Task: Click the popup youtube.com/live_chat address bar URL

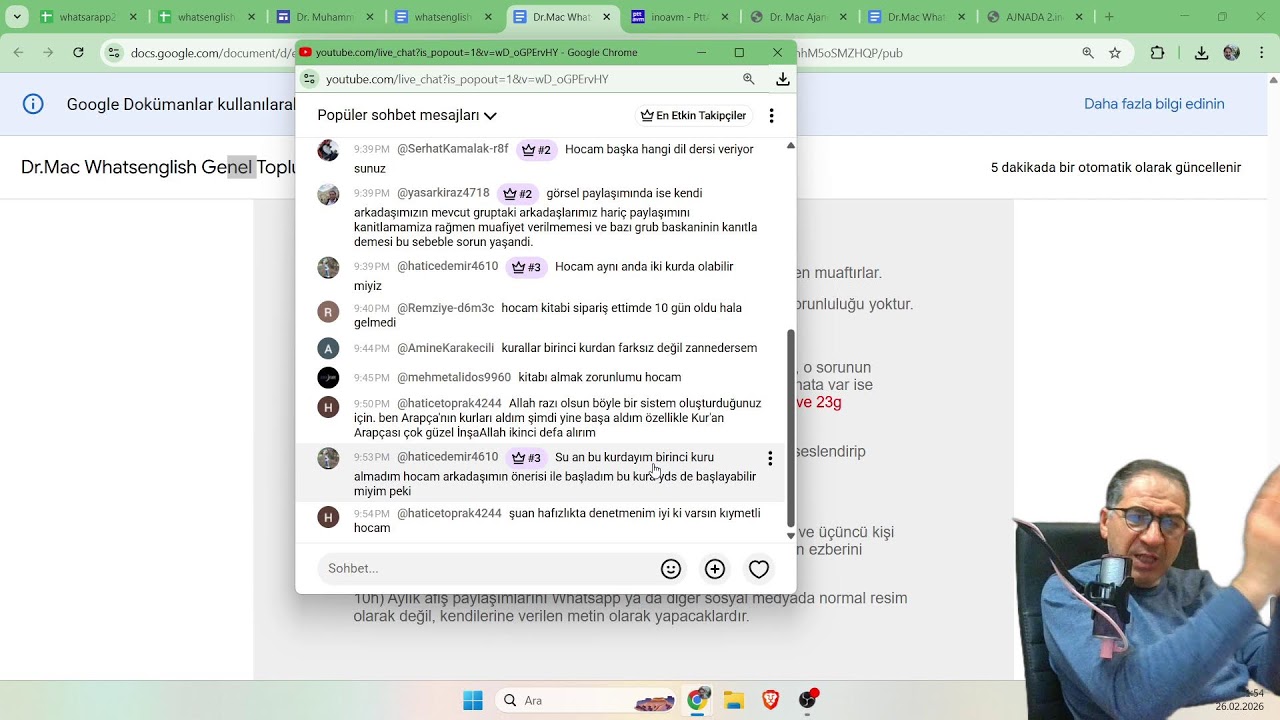Action: click(467, 79)
